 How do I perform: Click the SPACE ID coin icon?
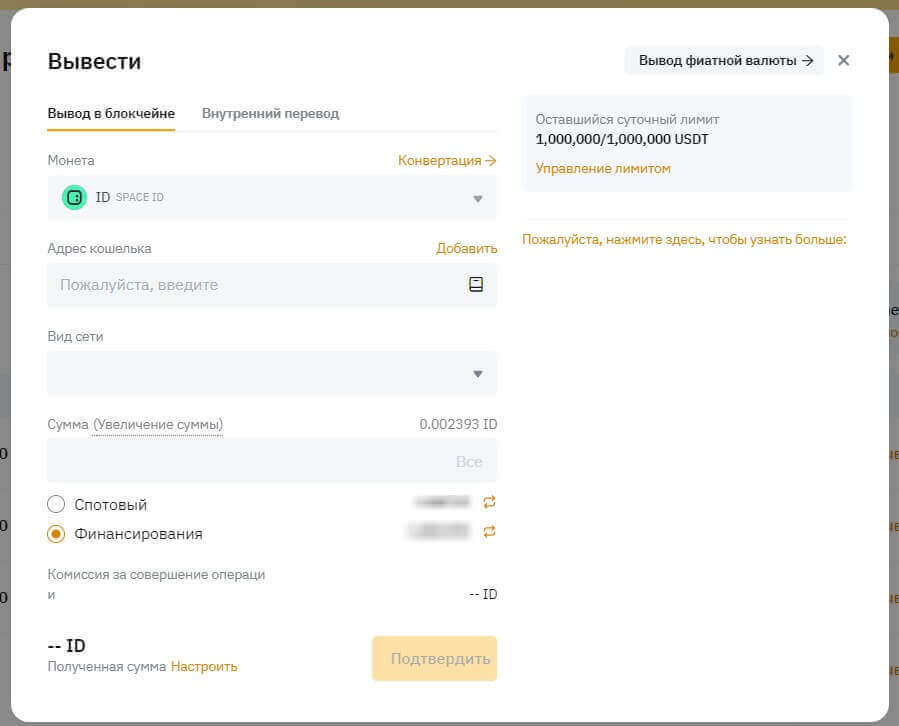point(74,198)
